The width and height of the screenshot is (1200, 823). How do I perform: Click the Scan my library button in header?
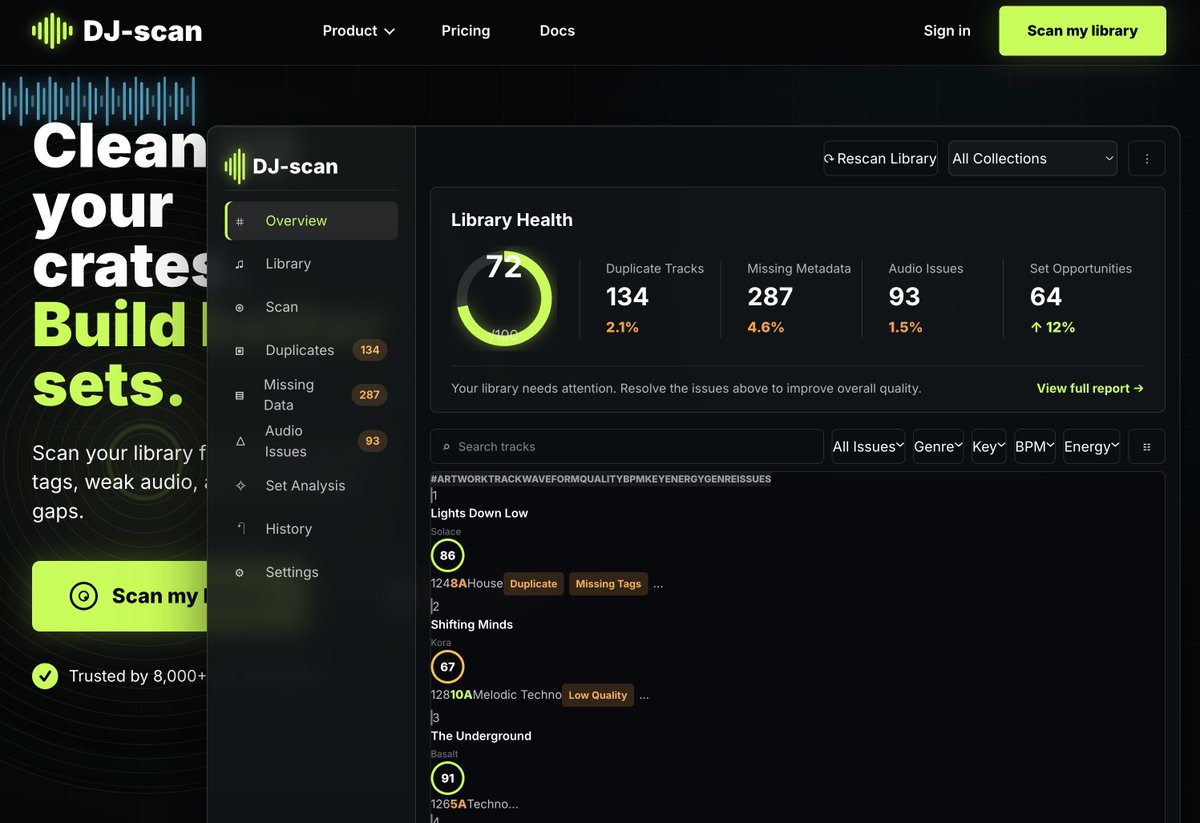pos(1082,31)
